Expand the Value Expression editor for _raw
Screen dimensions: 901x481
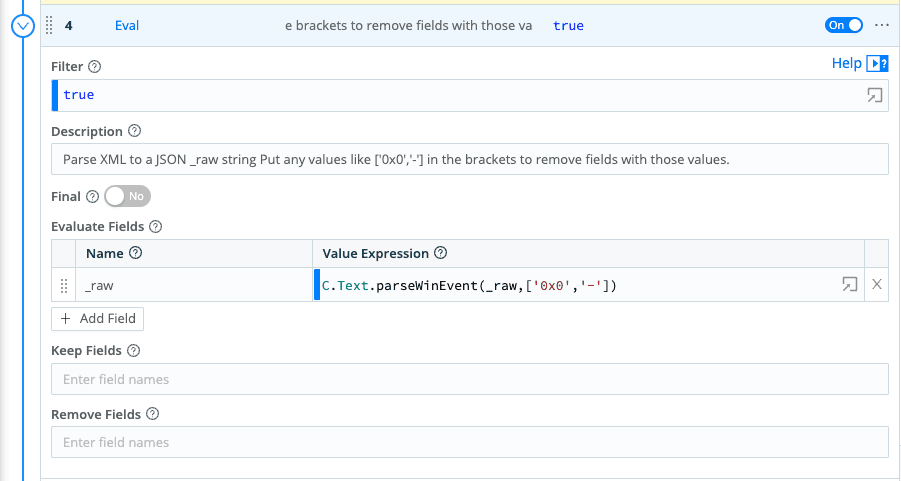point(848,285)
